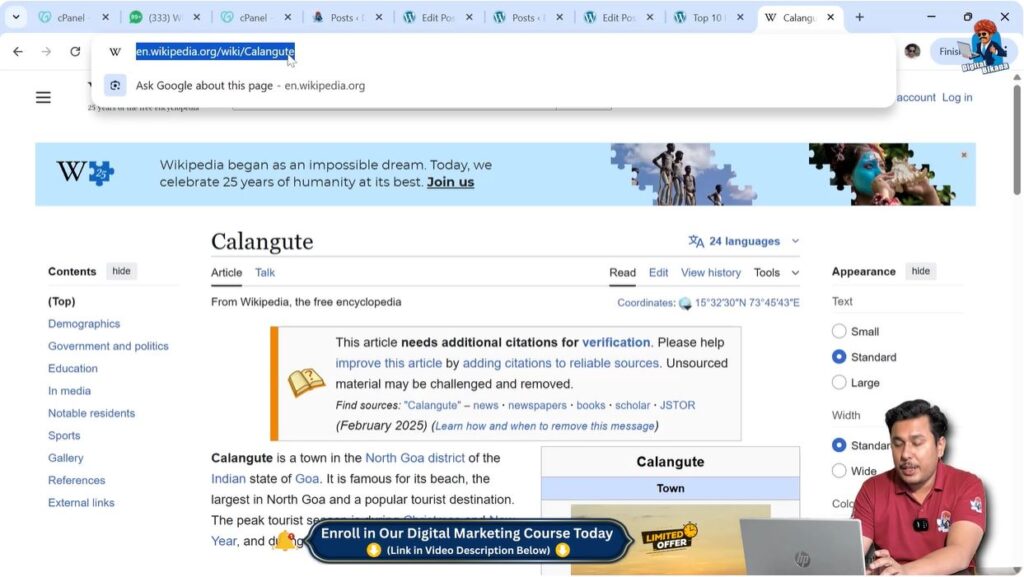Switch to the Talk tab
Image resolution: width=1024 pixels, height=577 pixels.
tap(264, 272)
